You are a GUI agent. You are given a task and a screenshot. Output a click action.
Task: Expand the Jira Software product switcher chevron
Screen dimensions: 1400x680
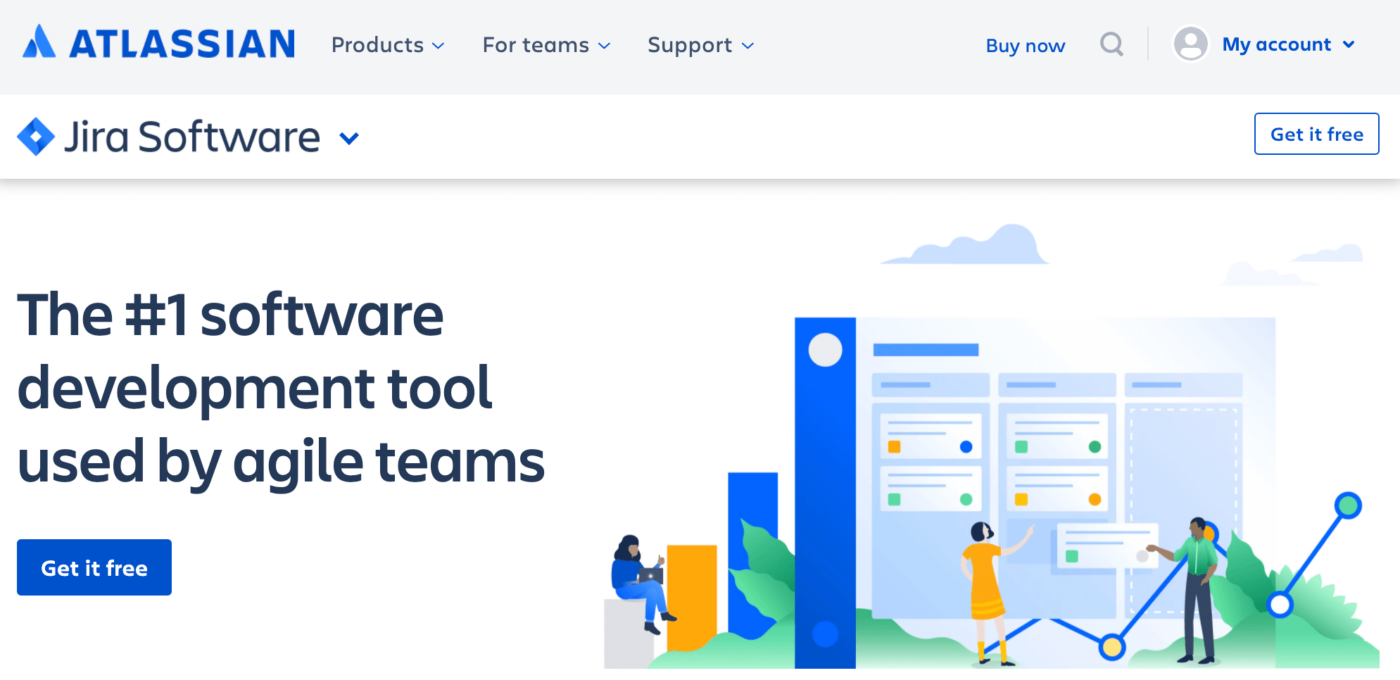point(349,138)
